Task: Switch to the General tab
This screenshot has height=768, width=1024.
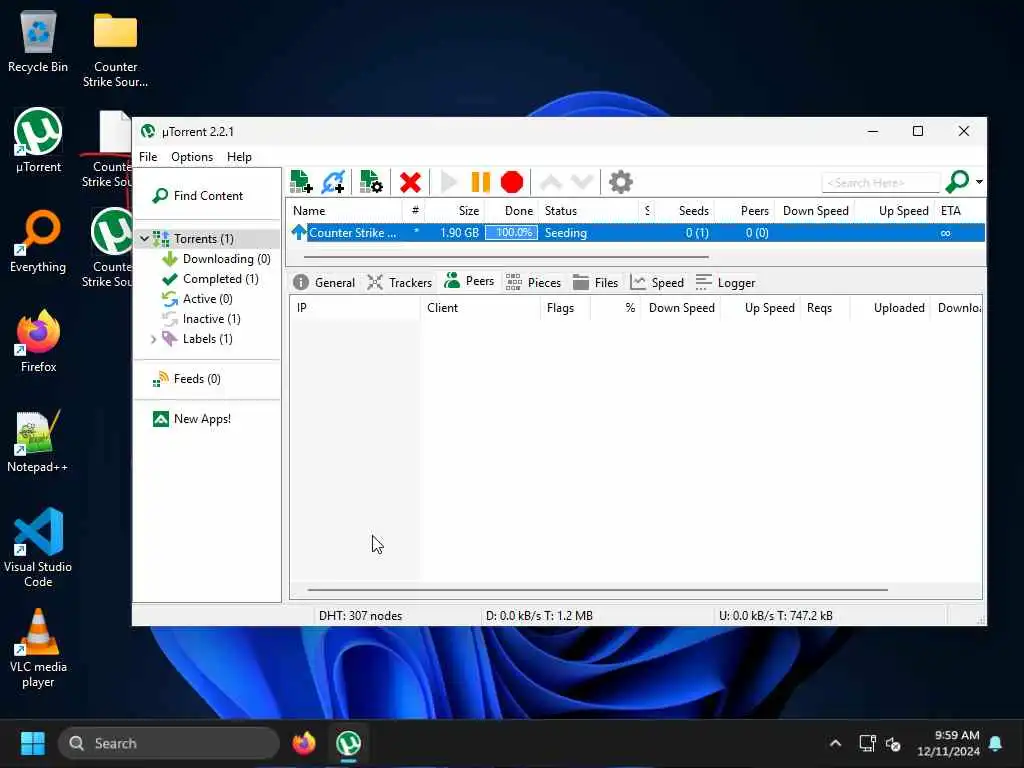Action: (x=325, y=282)
